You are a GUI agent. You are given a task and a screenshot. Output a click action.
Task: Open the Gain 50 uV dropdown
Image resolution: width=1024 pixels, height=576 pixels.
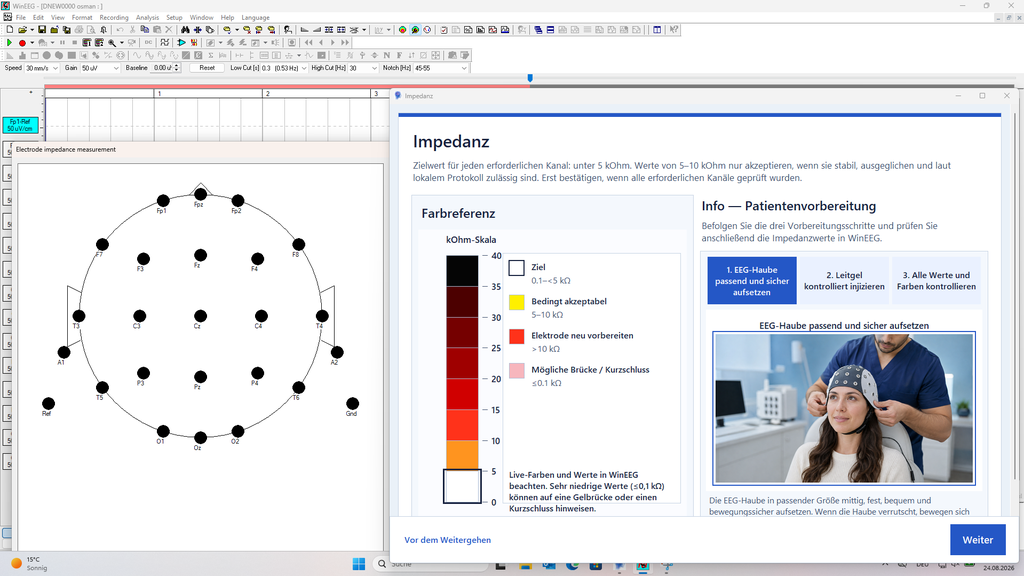tap(116, 68)
